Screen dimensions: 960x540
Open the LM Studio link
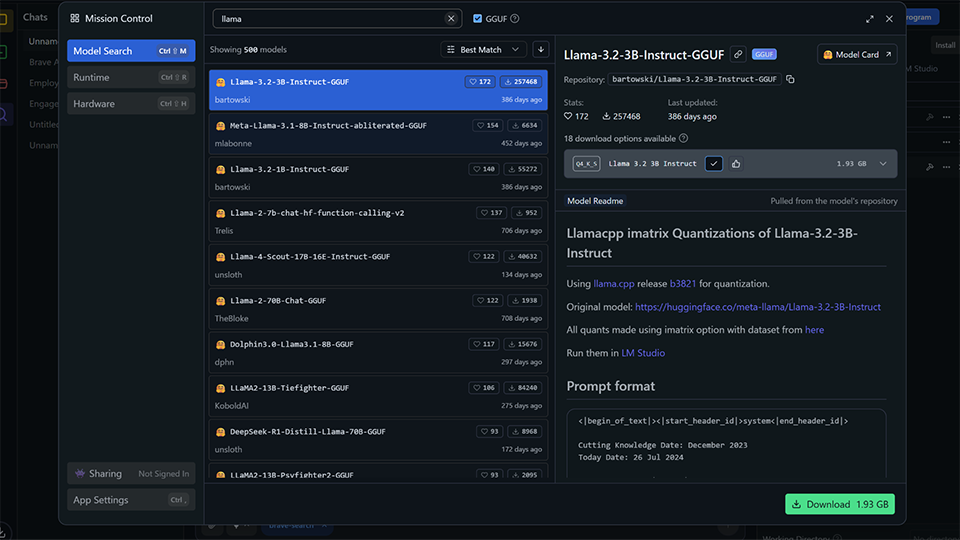[x=643, y=353]
